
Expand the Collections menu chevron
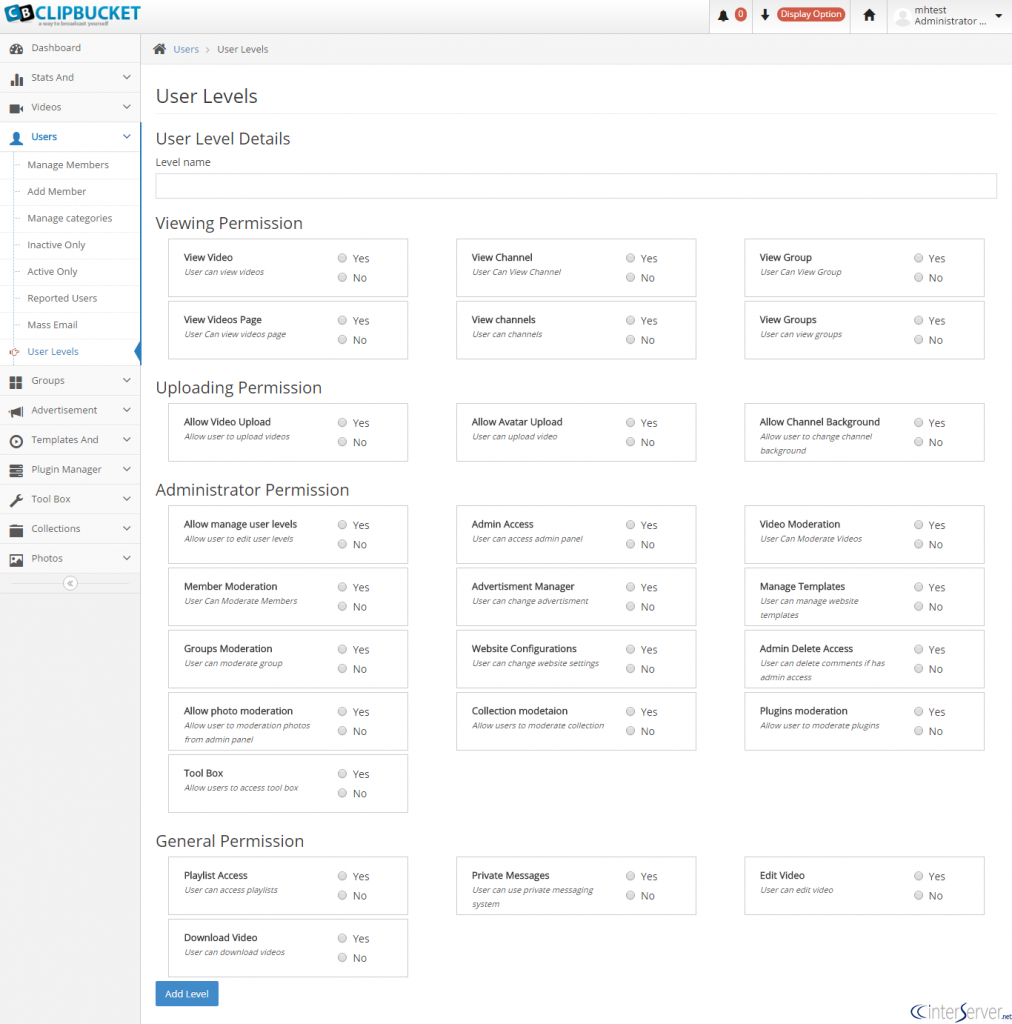coord(127,528)
